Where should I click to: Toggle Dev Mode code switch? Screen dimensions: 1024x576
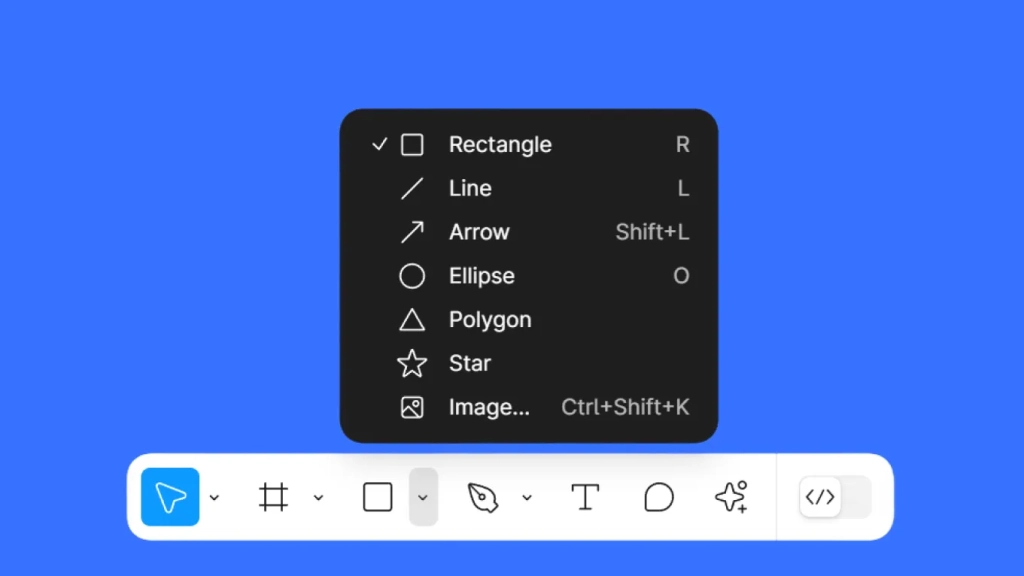(835, 497)
